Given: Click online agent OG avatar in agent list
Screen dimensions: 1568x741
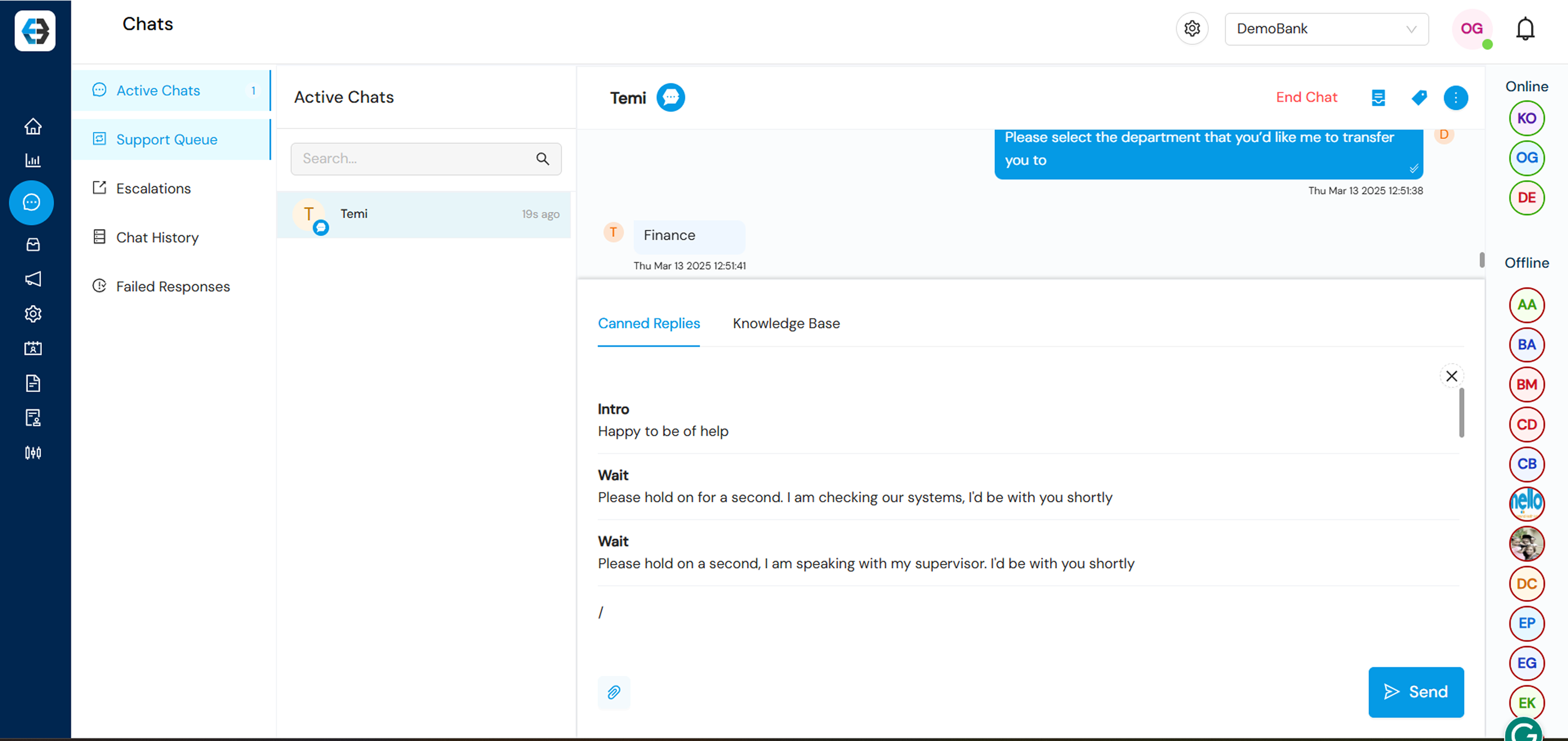Looking at the screenshot, I should [x=1527, y=158].
